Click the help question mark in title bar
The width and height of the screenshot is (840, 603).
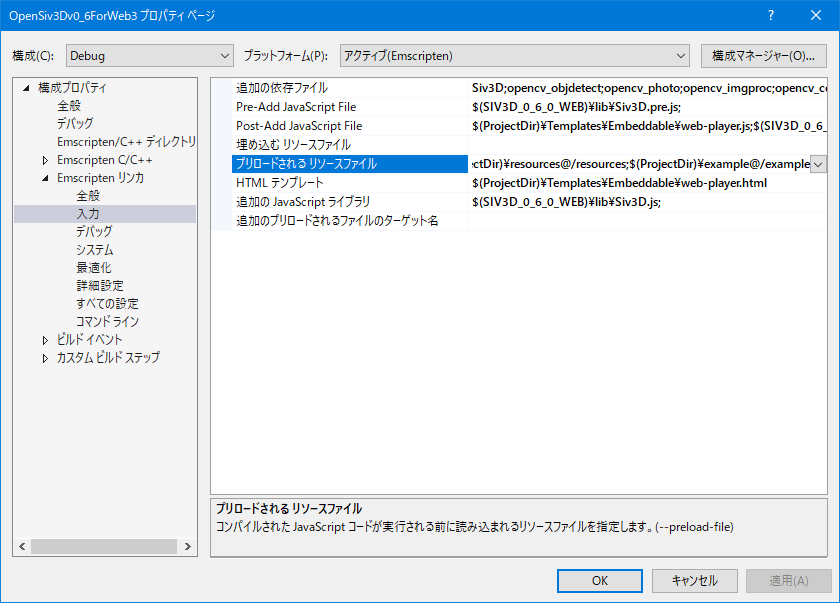pos(770,15)
